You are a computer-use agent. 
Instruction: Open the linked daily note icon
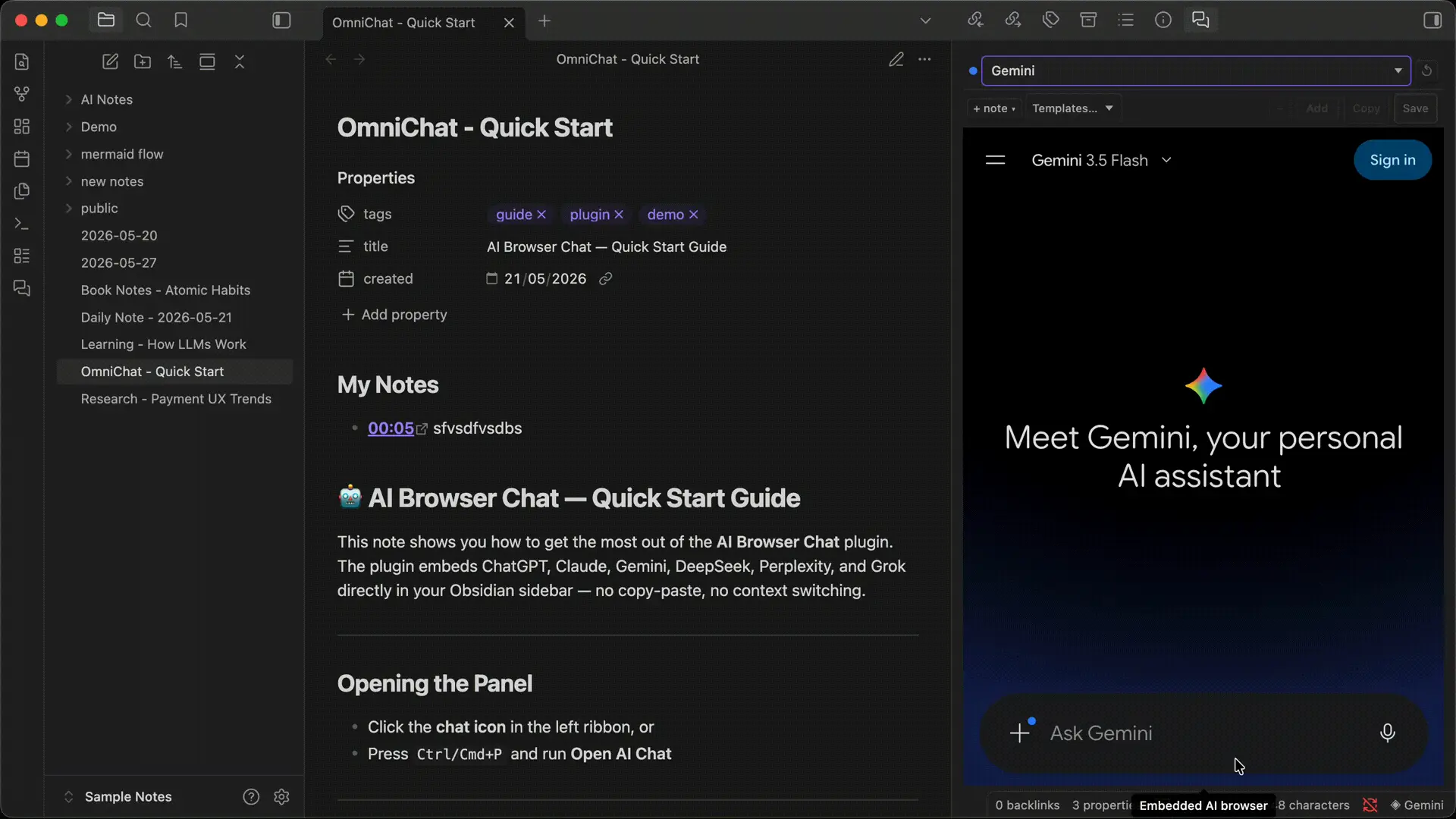(x=605, y=279)
